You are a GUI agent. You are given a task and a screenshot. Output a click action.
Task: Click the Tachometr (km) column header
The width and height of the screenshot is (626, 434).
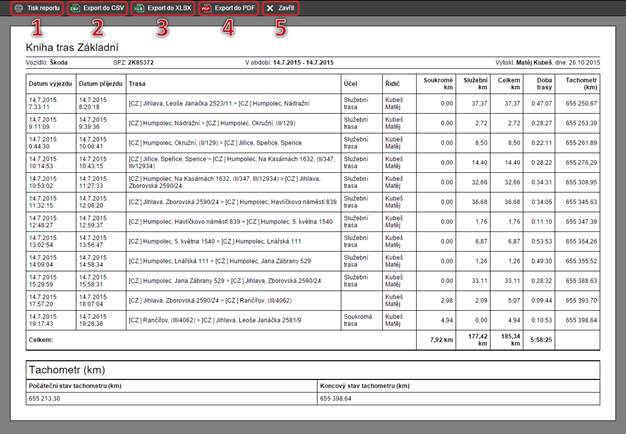tap(581, 84)
